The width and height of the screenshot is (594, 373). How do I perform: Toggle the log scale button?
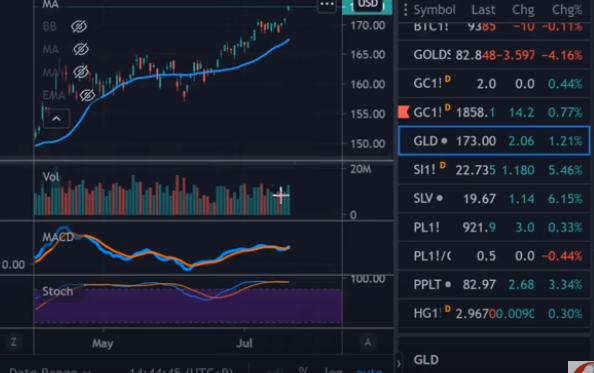click(x=333, y=370)
